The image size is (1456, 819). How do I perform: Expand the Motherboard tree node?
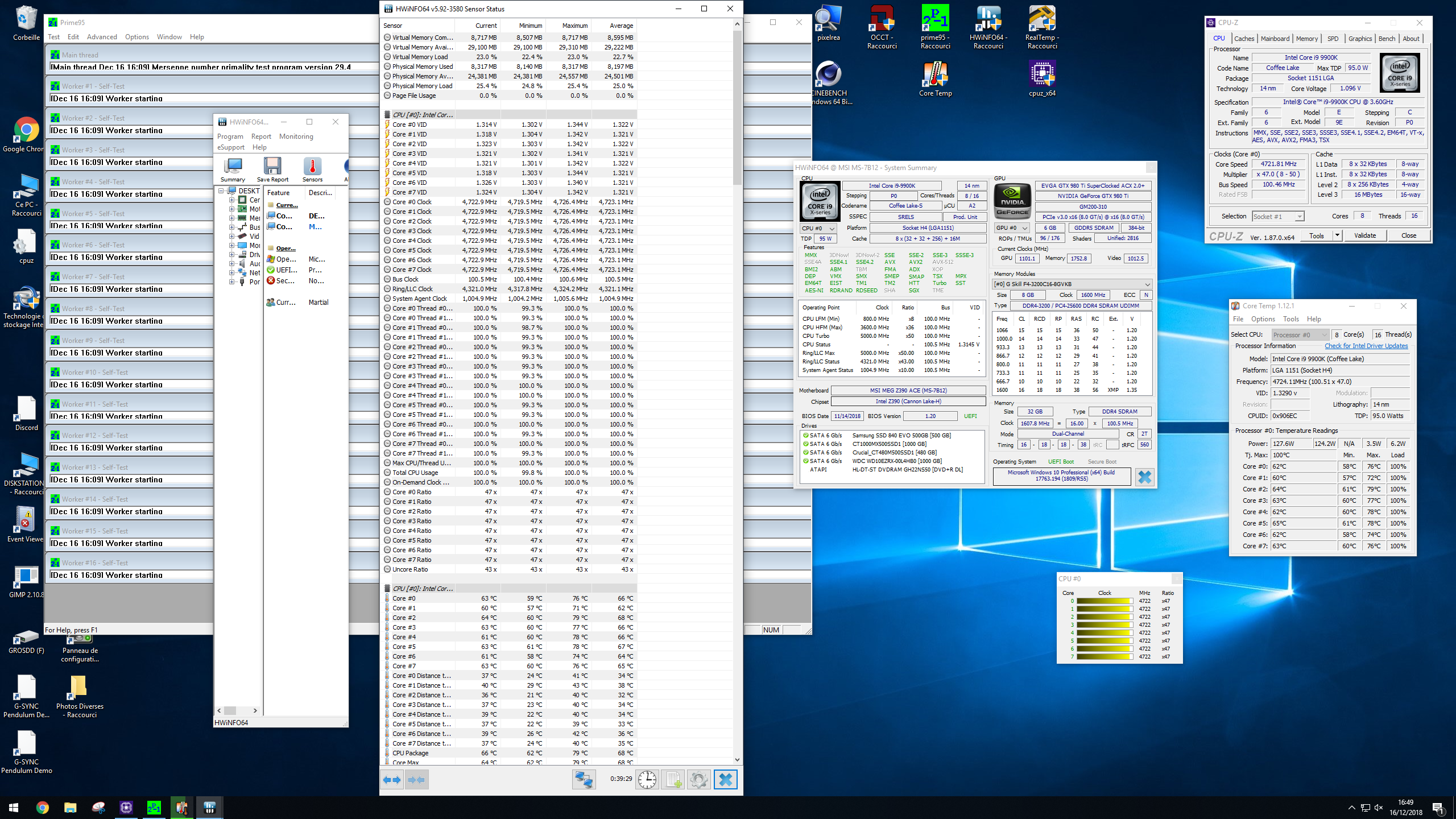[x=231, y=209]
